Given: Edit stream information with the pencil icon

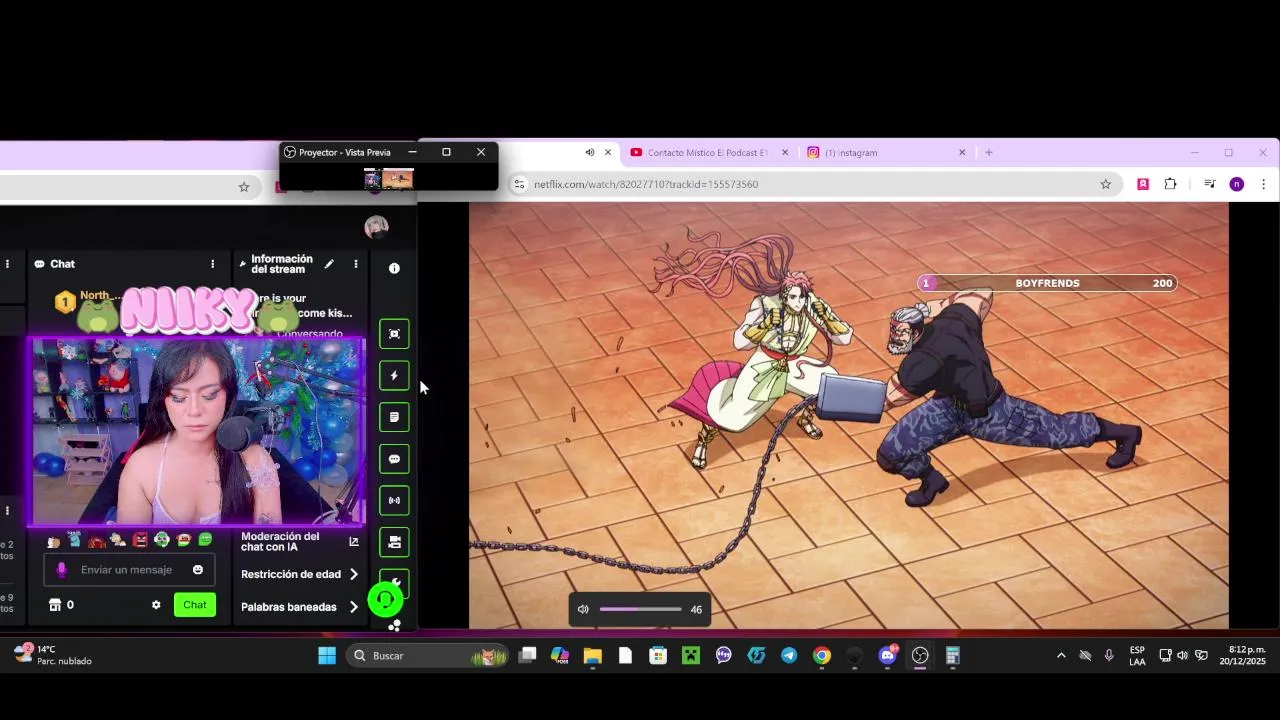Looking at the screenshot, I should click(329, 264).
